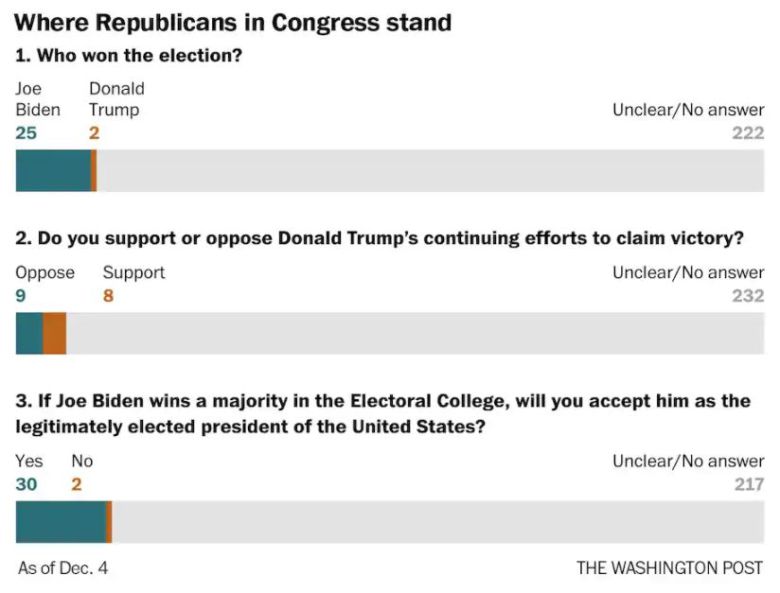The height and width of the screenshot is (593, 780).
Task: Select the Electoral College question heading
Action: point(382,413)
